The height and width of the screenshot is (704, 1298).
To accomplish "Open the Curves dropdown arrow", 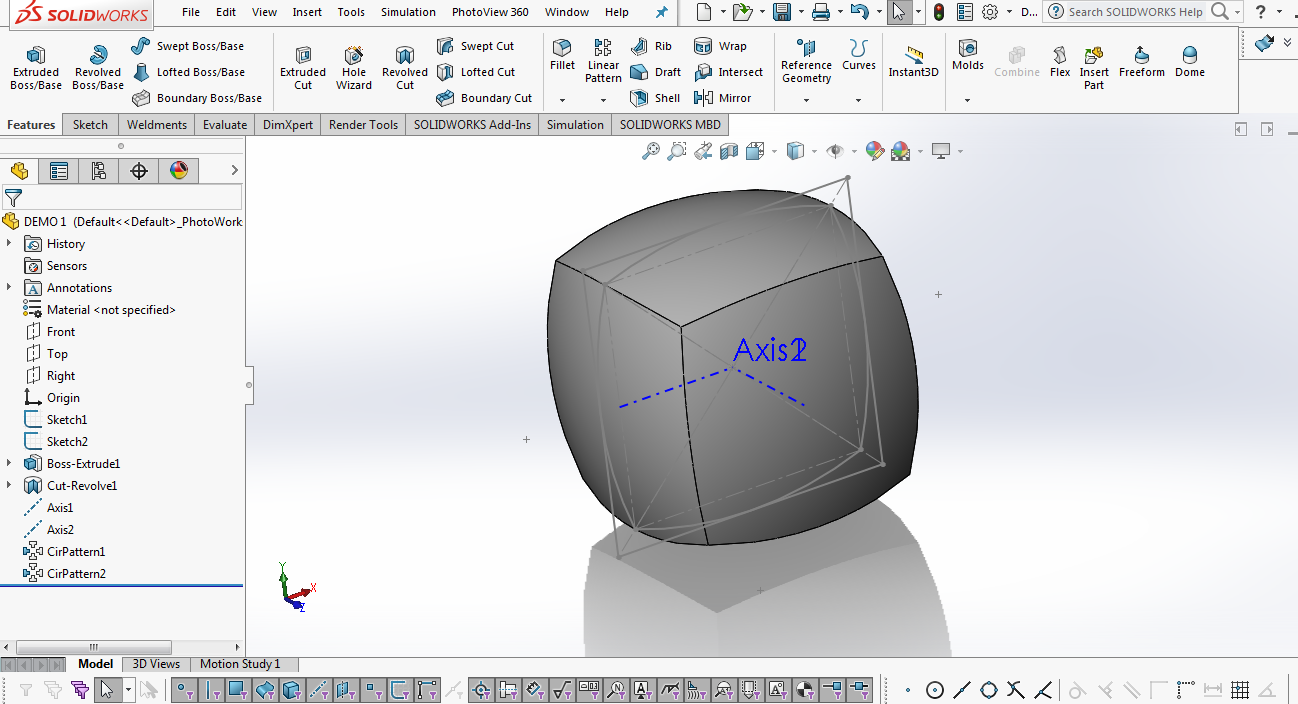I will point(858,100).
